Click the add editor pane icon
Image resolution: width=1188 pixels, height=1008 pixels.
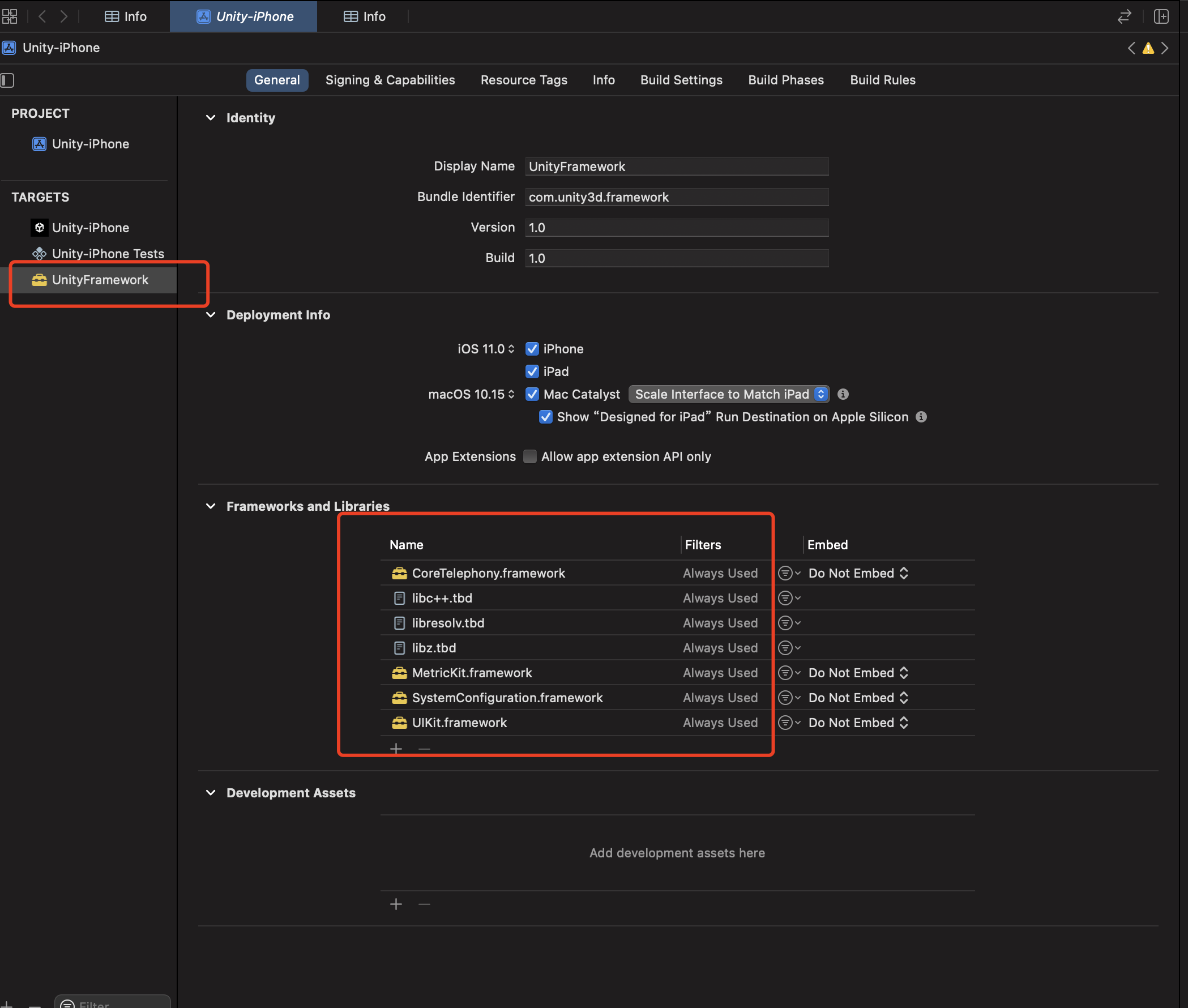pos(1161,16)
